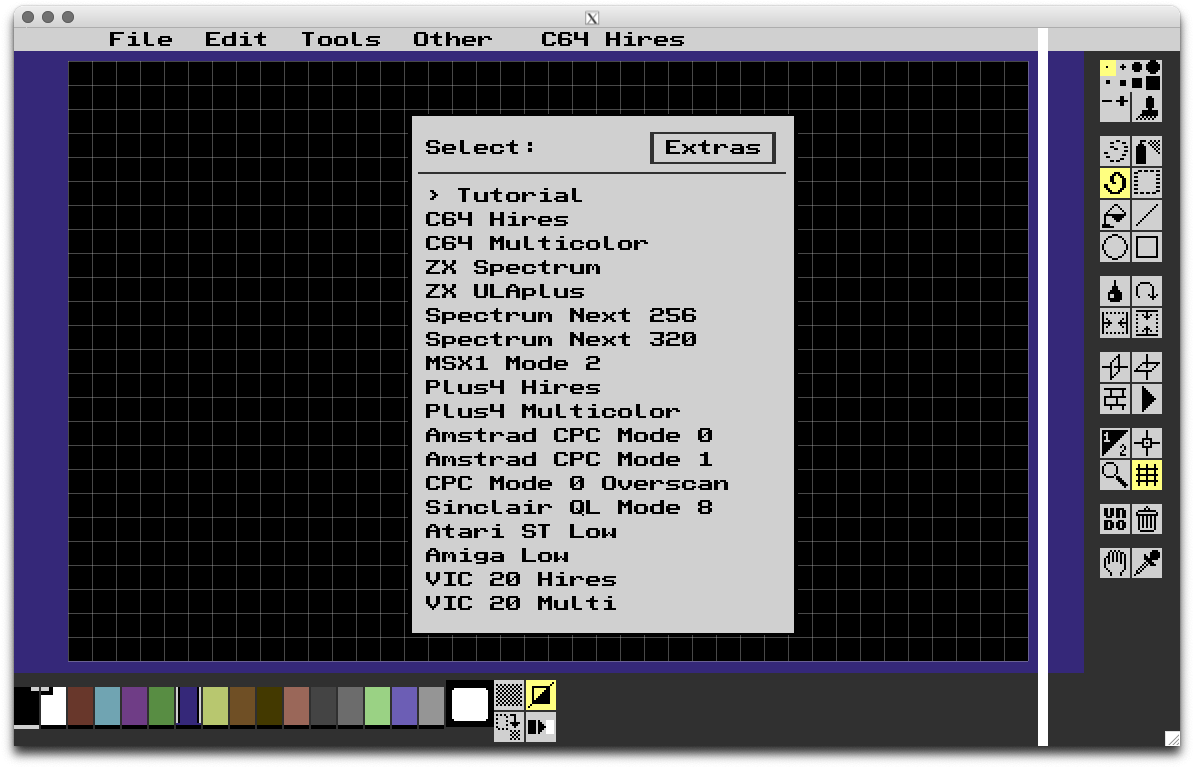Viewport: 1194px width, 768px height.
Task: Open the C64 Hires mode menu
Action: point(613,39)
